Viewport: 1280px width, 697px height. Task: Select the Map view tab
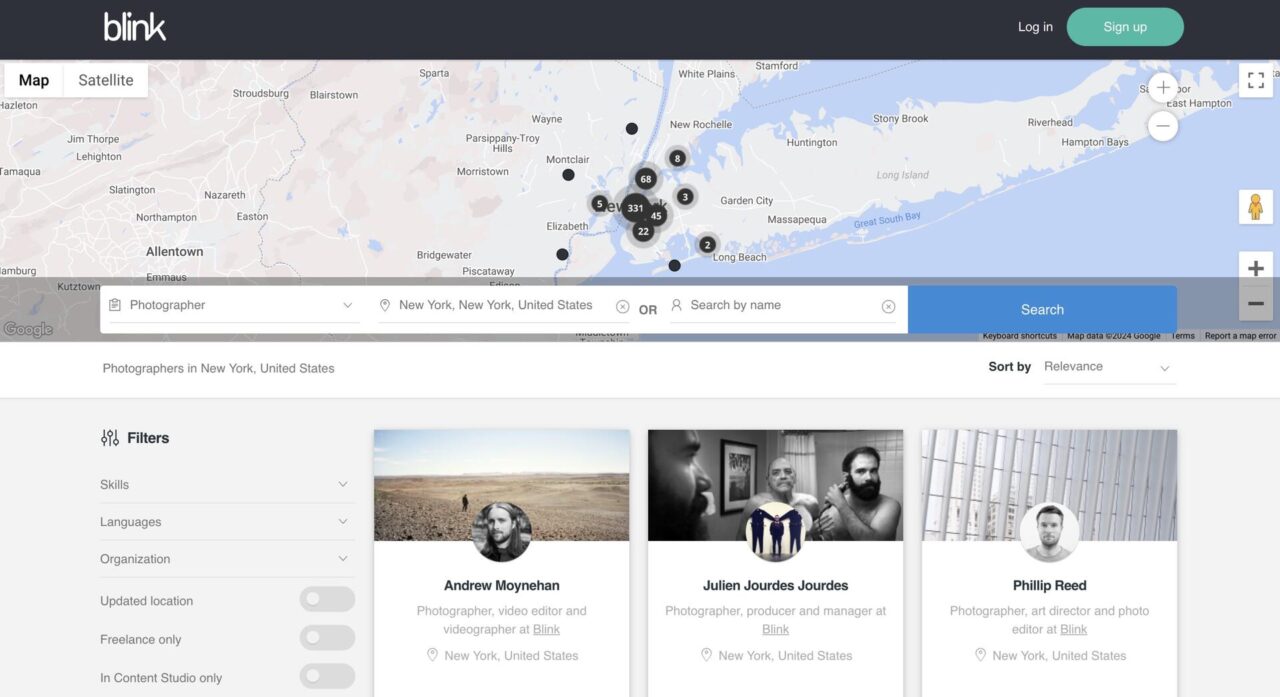tap(33, 79)
